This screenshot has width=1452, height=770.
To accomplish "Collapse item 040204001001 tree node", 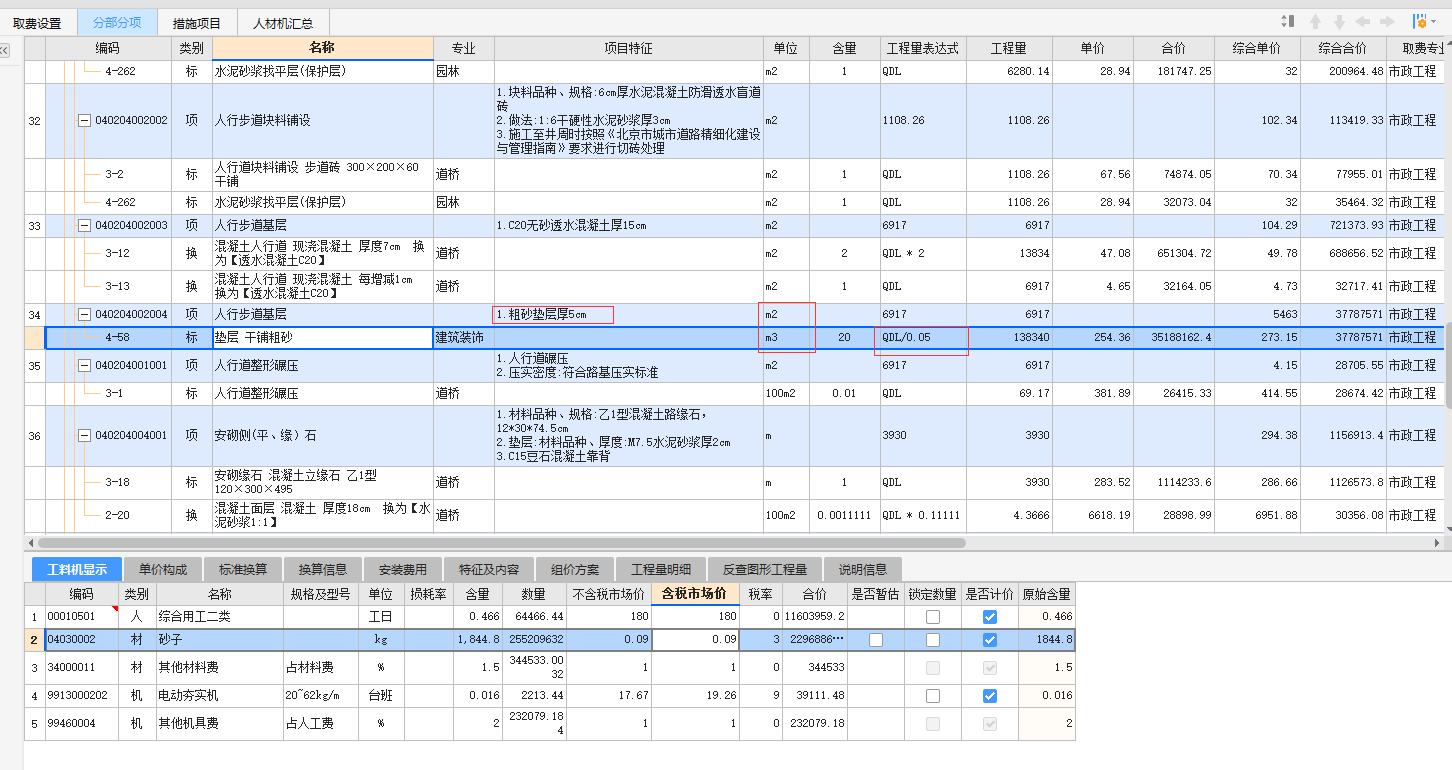I will tap(84, 366).
